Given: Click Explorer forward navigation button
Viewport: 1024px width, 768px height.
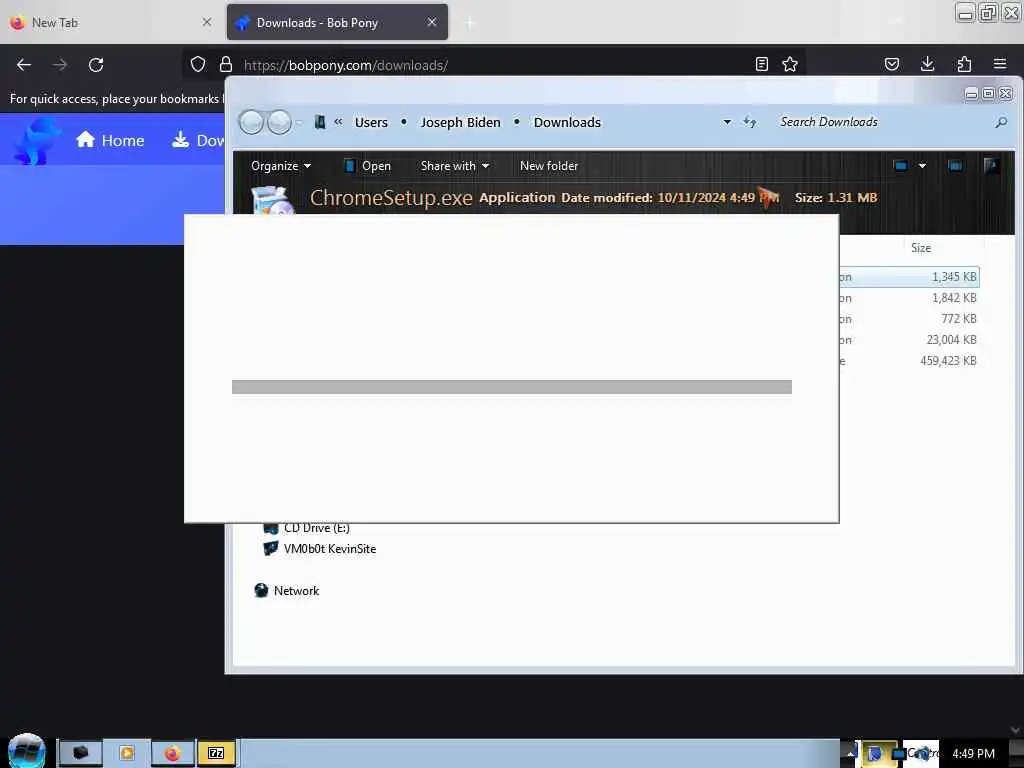Looking at the screenshot, I should coord(280,122).
